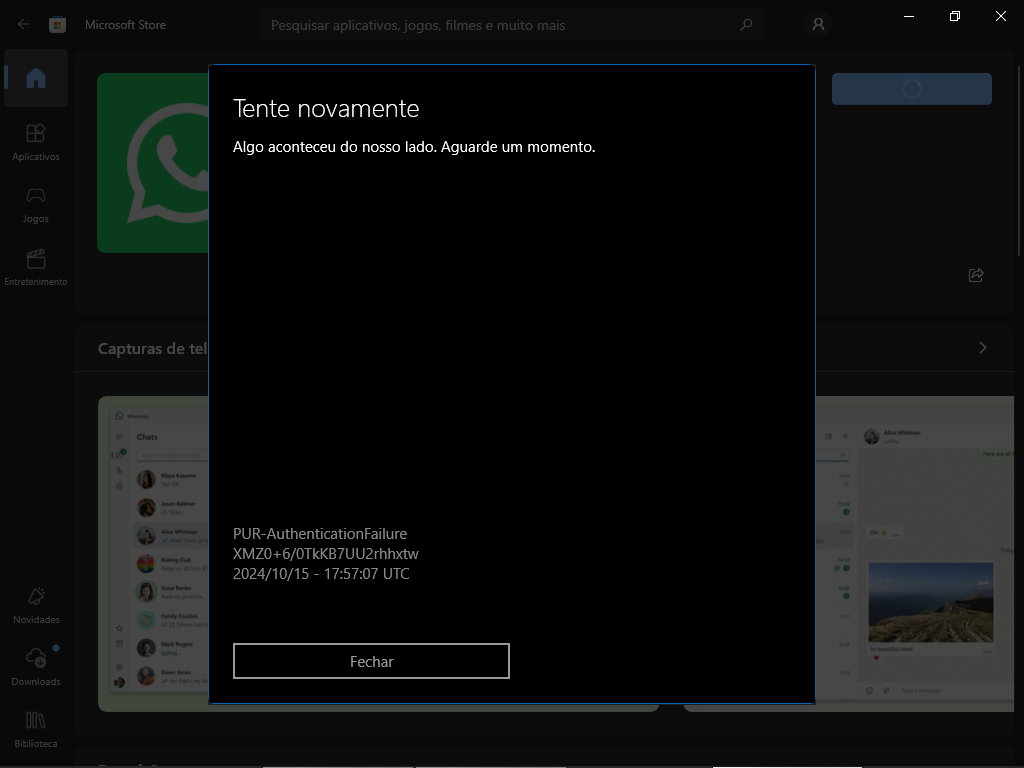Click the PUR-AuthenticationFailure error code text
The width and height of the screenshot is (1024, 768).
pyautogui.click(x=320, y=534)
